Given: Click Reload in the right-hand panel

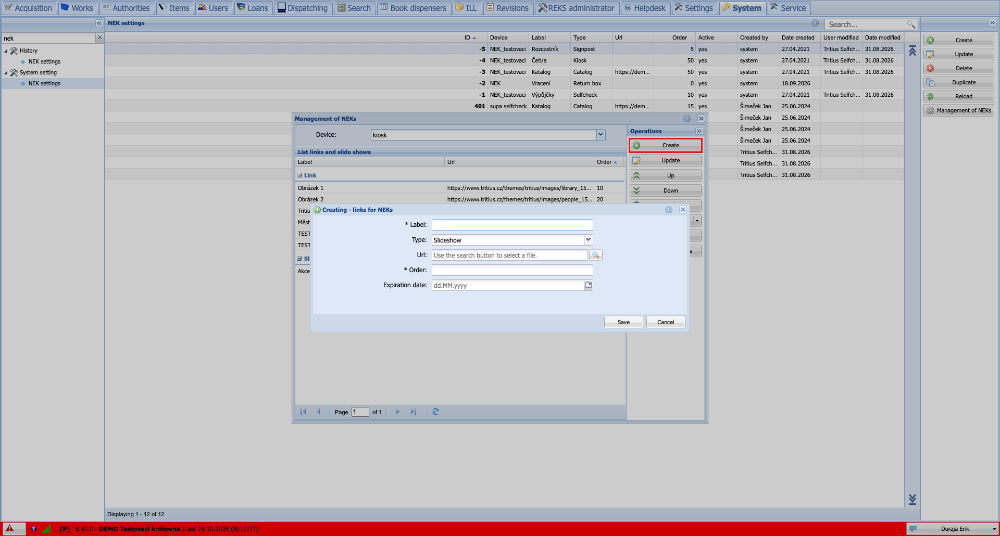Looking at the screenshot, I should (x=959, y=96).
